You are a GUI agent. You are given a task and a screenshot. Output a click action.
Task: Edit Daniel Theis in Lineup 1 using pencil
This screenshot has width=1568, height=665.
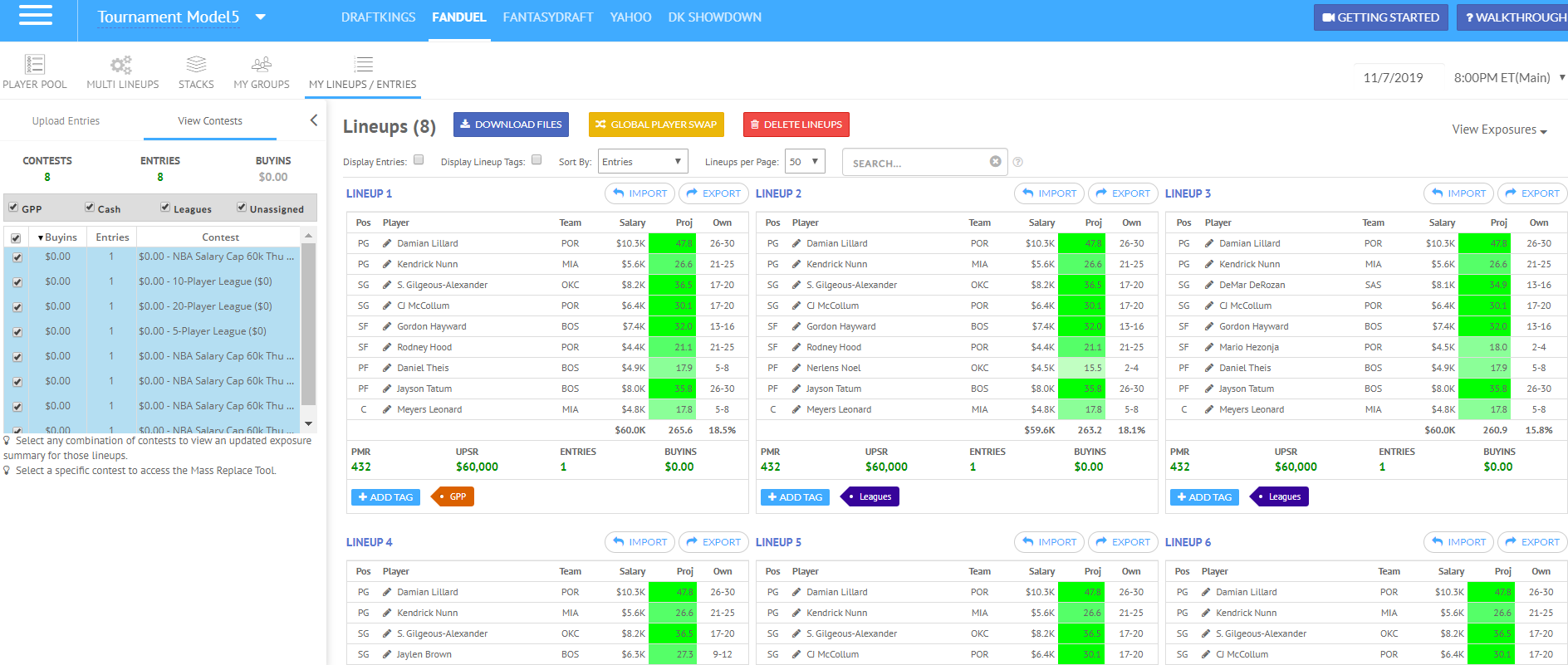pyautogui.click(x=387, y=368)
